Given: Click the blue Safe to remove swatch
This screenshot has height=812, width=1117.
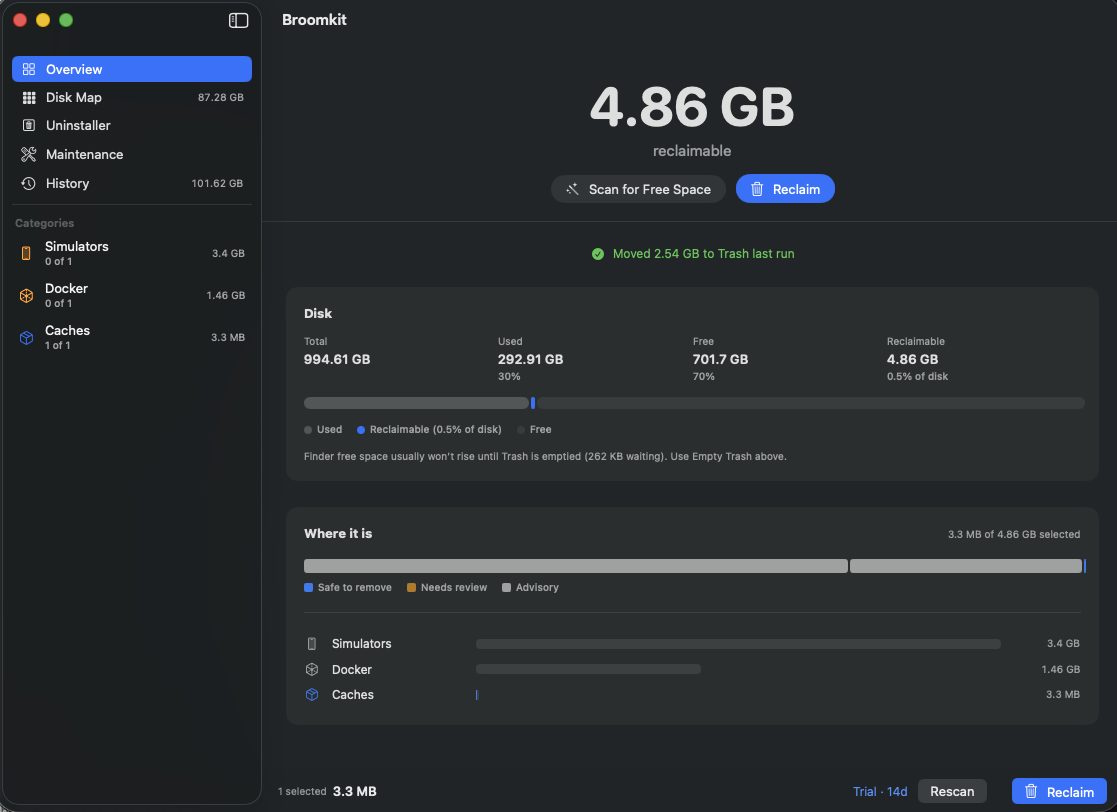Looking at the screenshot, I should point(308,588).
